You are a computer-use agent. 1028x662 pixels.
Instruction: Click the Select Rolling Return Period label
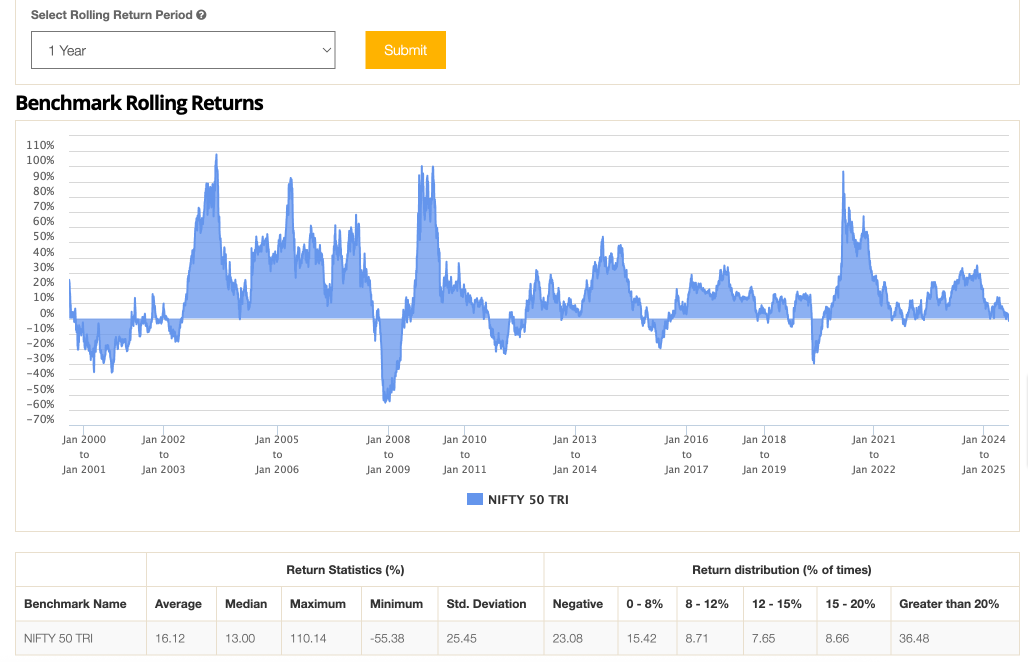(x=111, y=15)
